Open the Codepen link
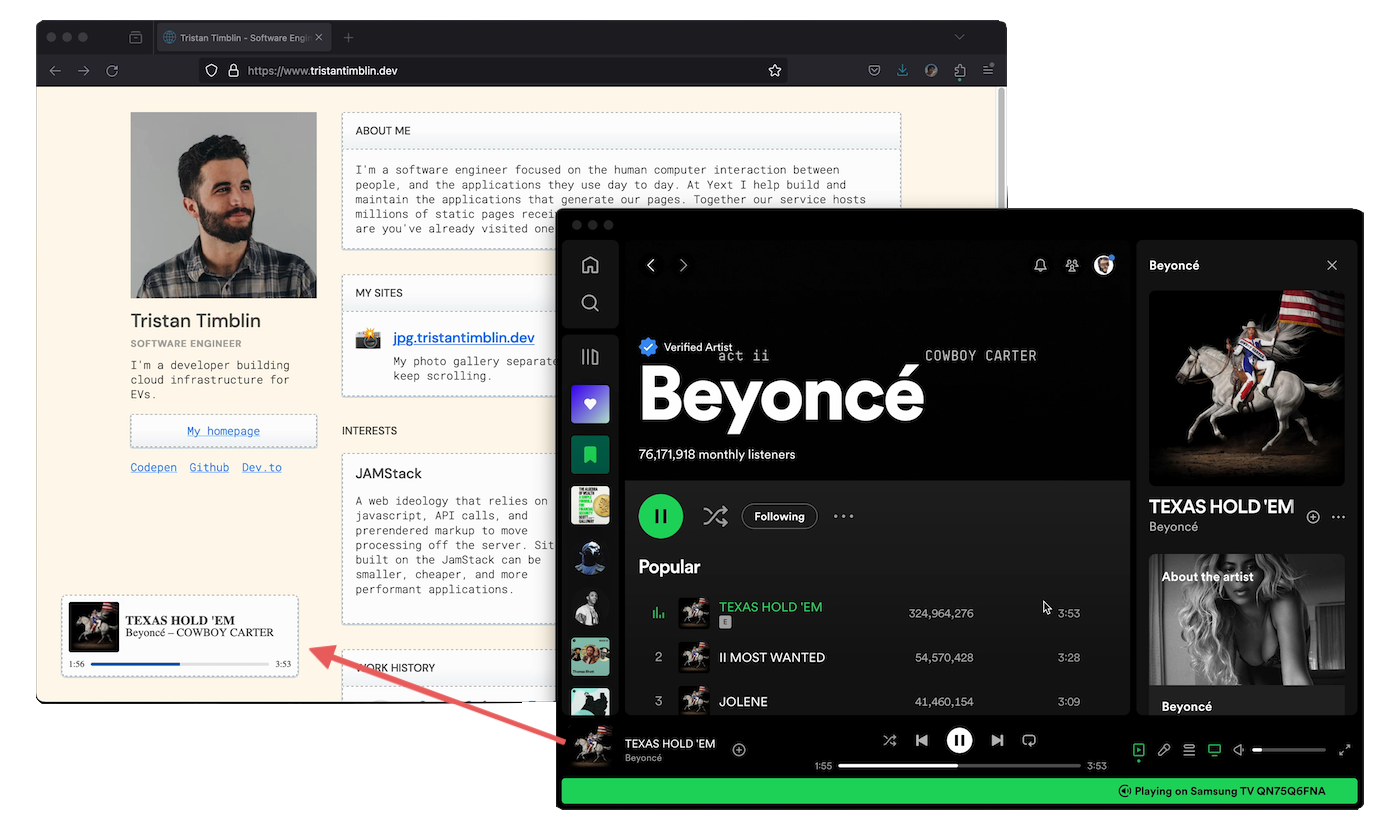This screenshot has height=828, width=1400. click(x=154, y=467)
